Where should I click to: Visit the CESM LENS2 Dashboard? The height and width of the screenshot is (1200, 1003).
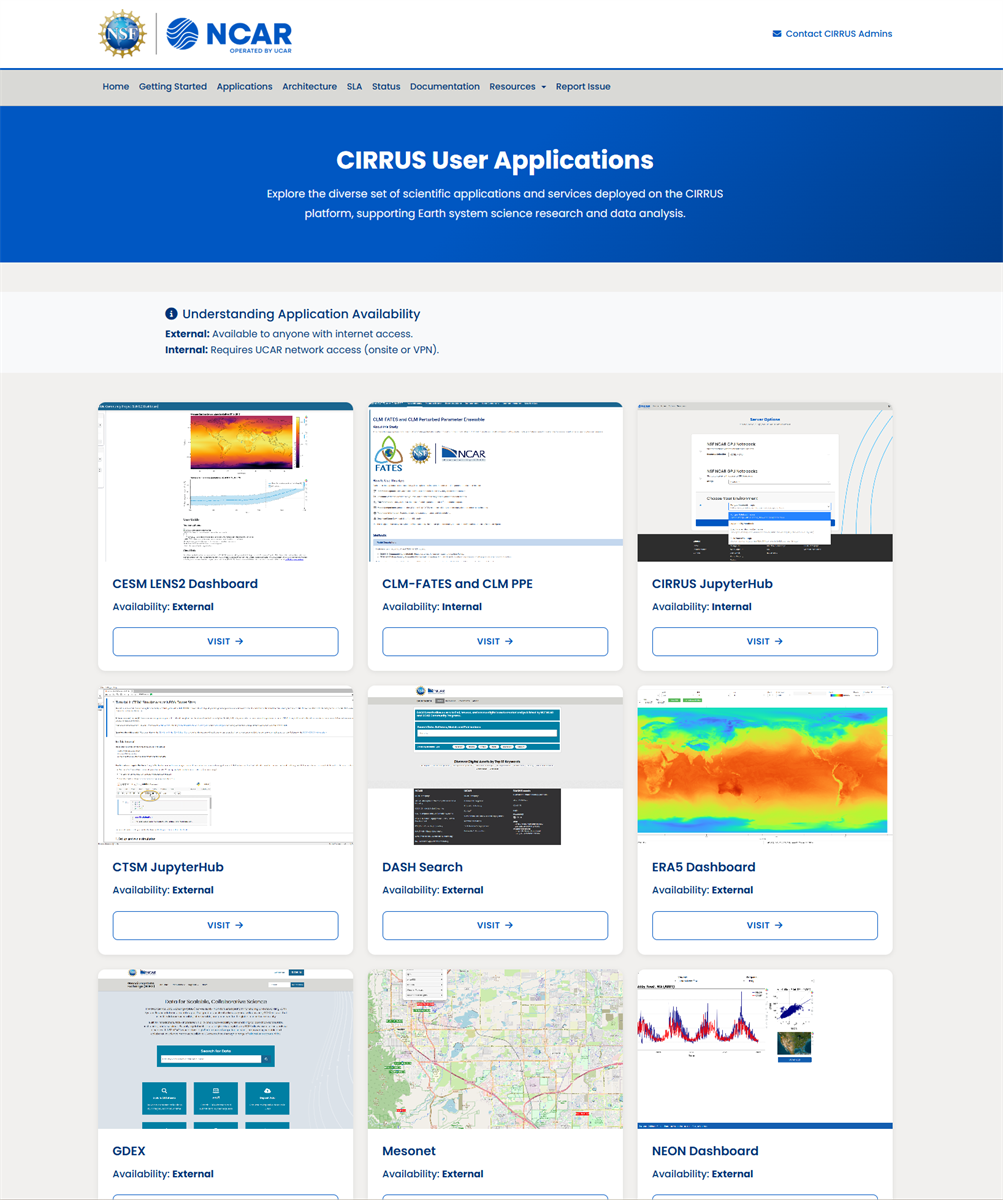pos(225,641)
